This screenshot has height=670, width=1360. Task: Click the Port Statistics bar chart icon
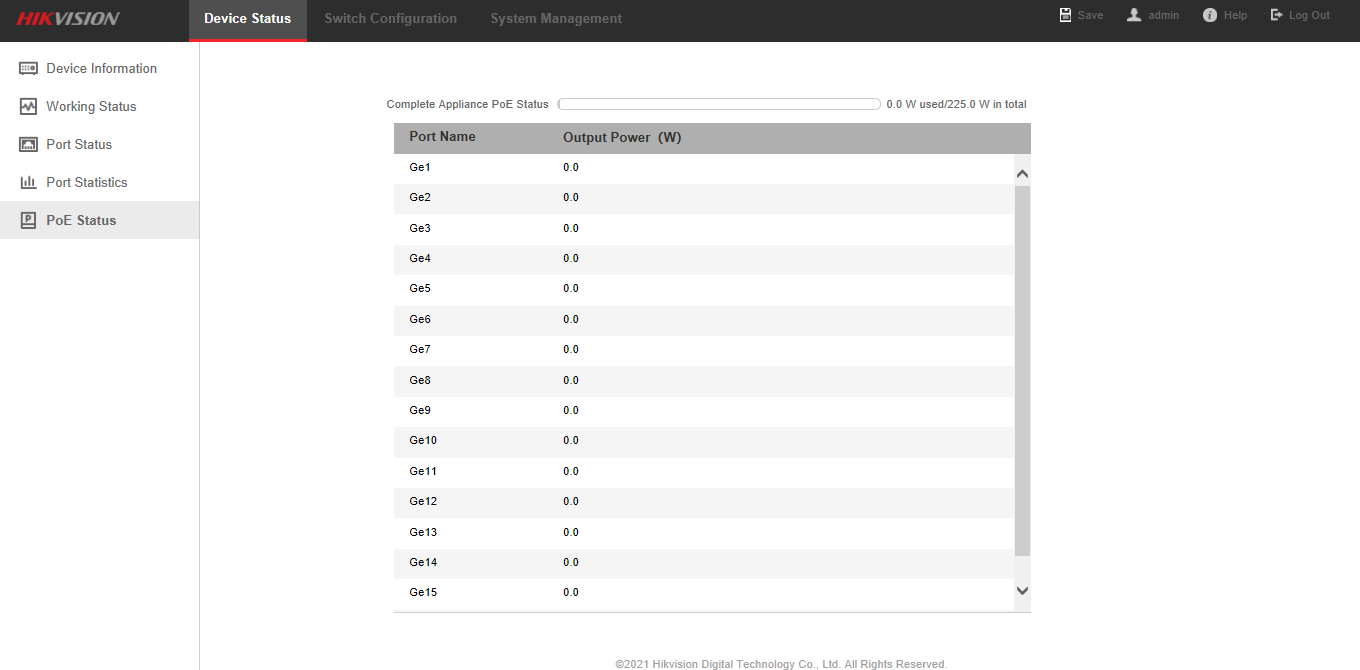tap(28, 183)
